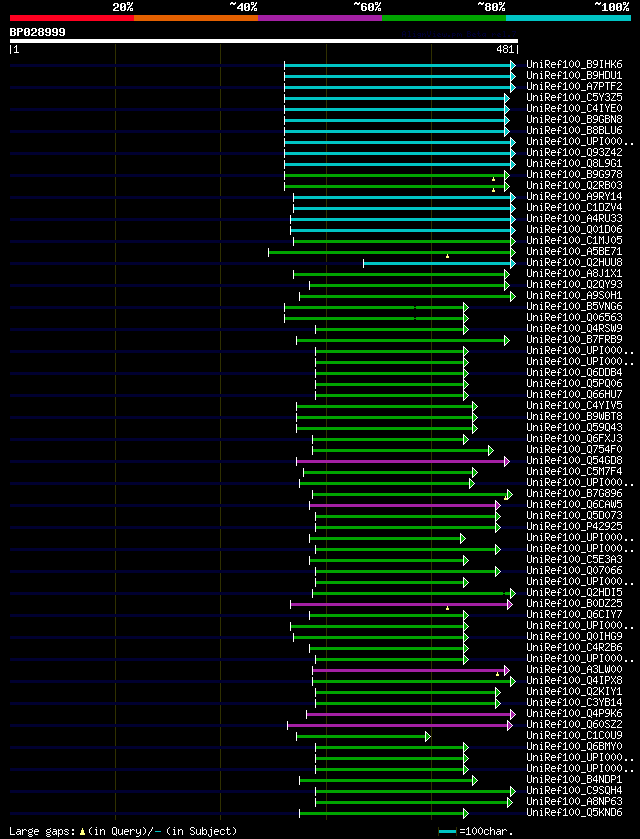The height and width of the screenshot is (839, 640).
Task: Click UniRef100_Q4RSW9 hit name
Action: click(x=574, y=329)
